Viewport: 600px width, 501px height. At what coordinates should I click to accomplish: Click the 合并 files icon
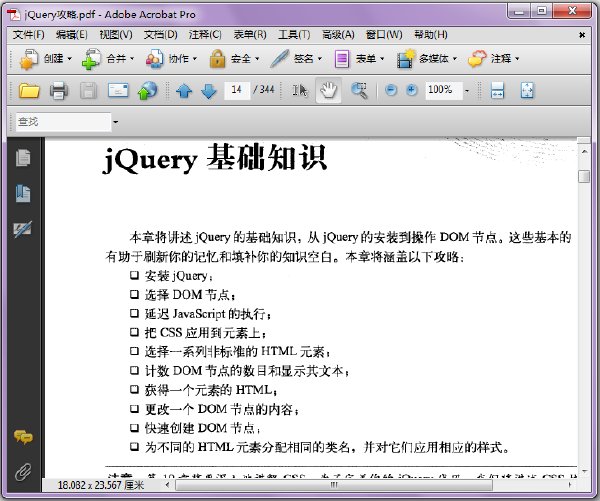click(x=91, y=59)
